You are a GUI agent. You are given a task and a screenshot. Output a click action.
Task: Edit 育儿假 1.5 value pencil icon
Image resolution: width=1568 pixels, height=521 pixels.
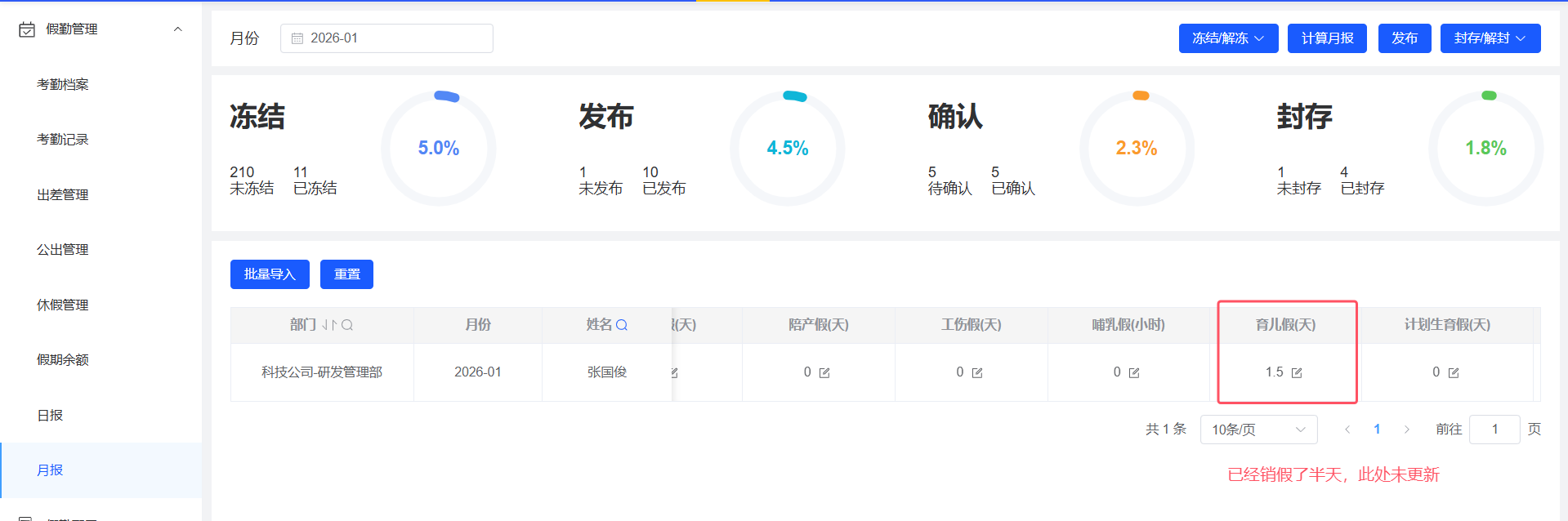pos(1297,373)
